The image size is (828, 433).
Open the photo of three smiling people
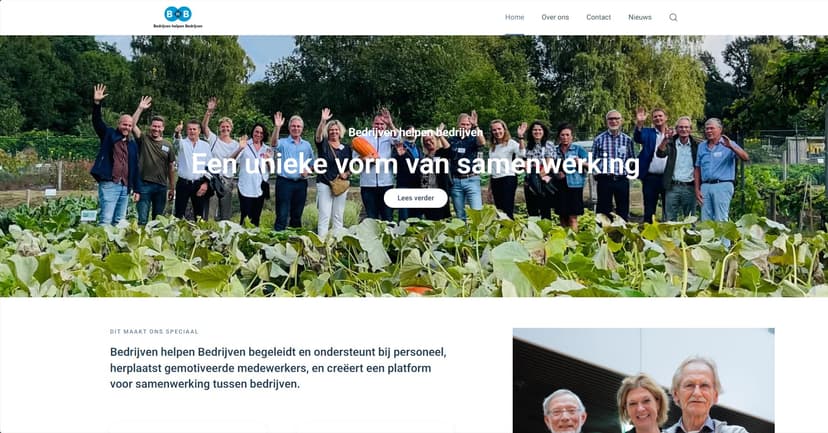tap(644, 381)
